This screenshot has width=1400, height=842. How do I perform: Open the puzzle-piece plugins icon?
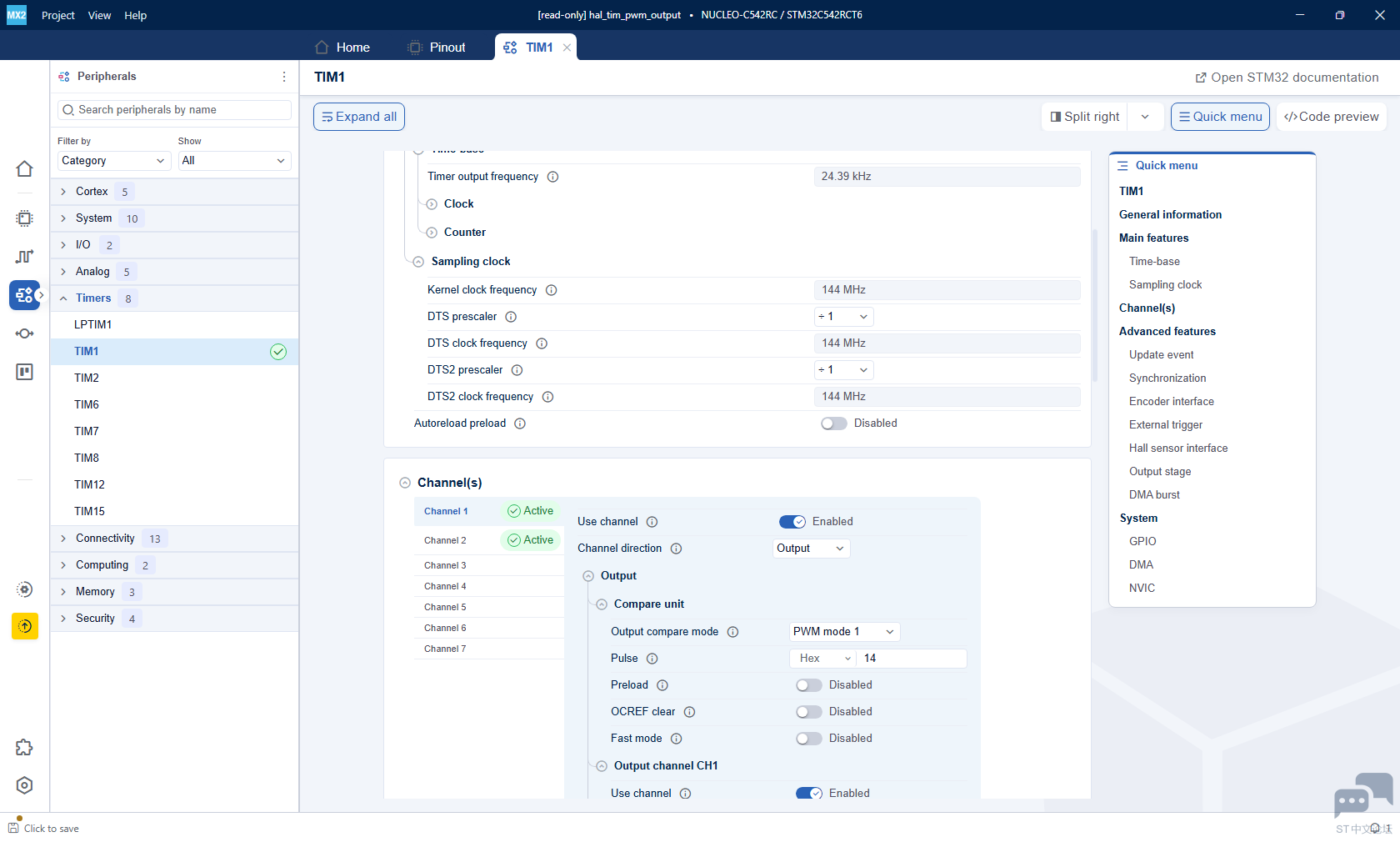pyautogui.click(x=24, y=747)
